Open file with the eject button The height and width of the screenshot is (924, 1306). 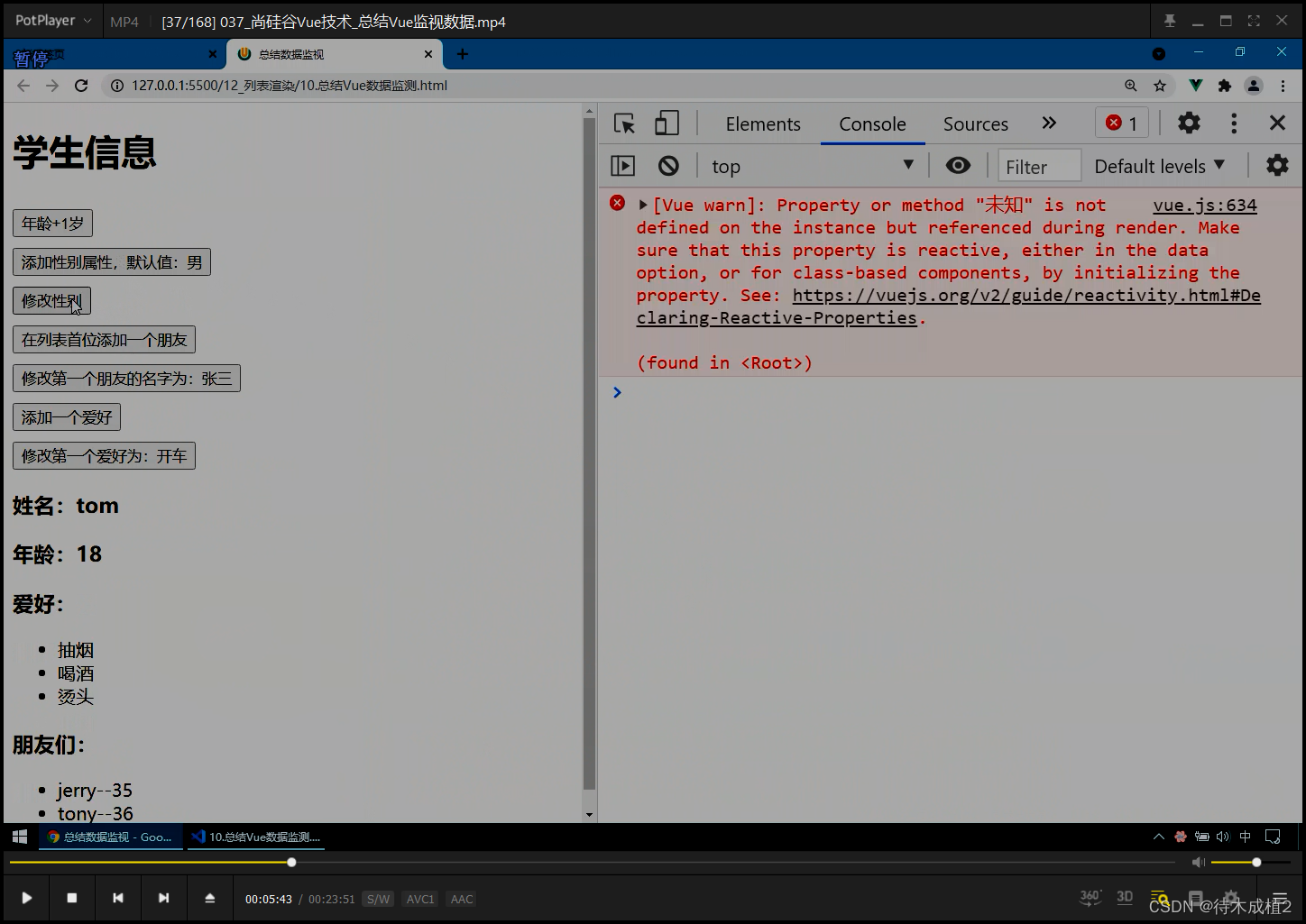[210, 898]
